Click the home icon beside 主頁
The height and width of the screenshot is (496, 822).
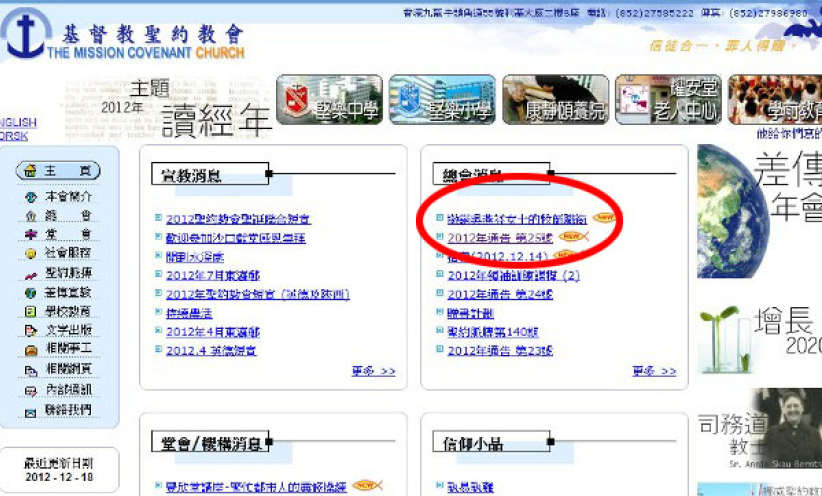[x=32, y=171]
